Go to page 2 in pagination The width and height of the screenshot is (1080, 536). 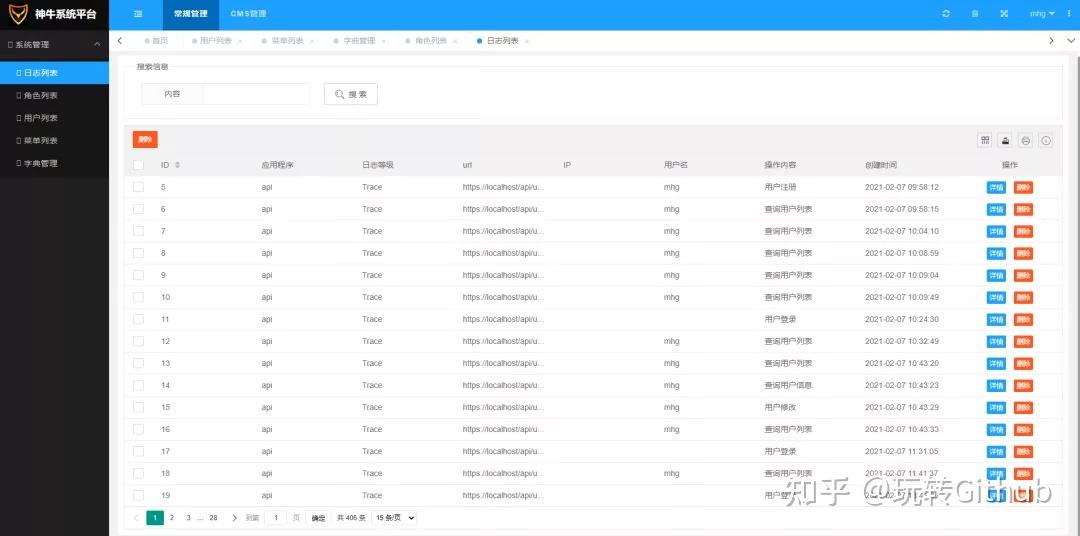point(172,517)
